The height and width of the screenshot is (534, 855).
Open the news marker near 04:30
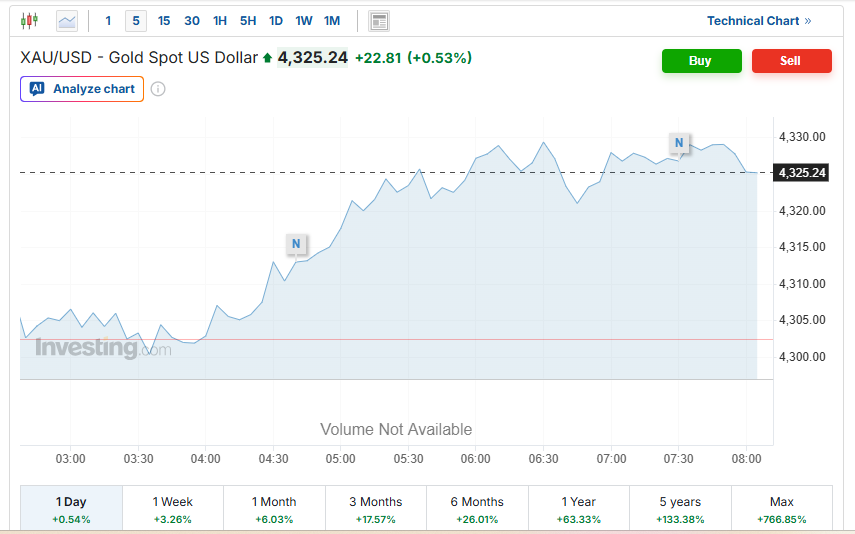coord(295,243)
